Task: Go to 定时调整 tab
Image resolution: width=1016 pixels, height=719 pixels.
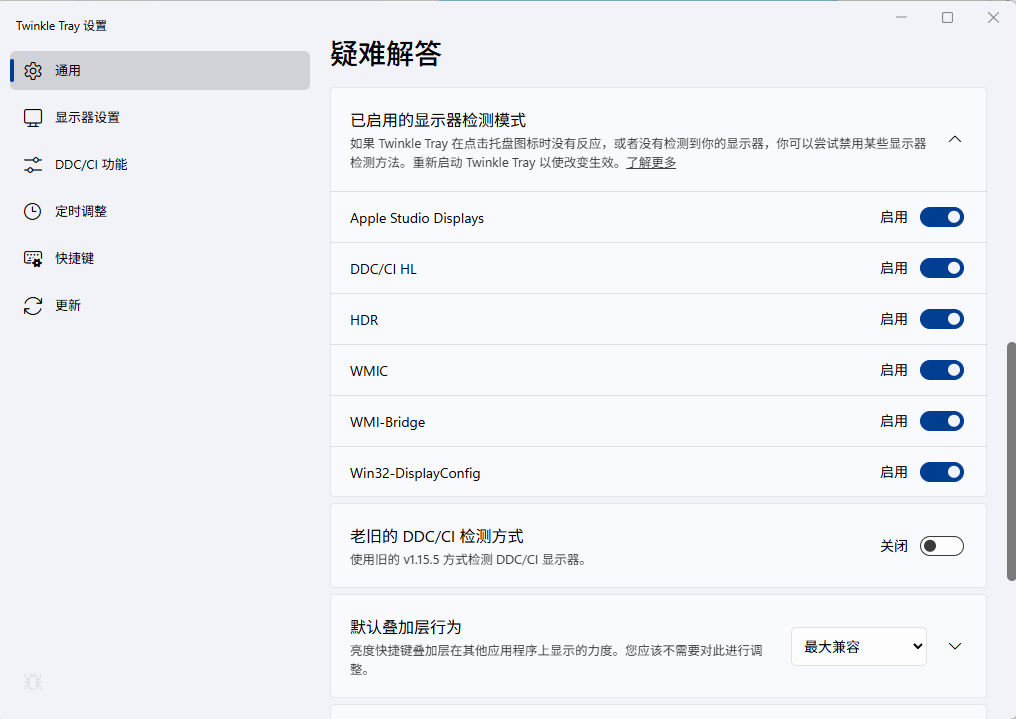Action: (x=160, y=211)
